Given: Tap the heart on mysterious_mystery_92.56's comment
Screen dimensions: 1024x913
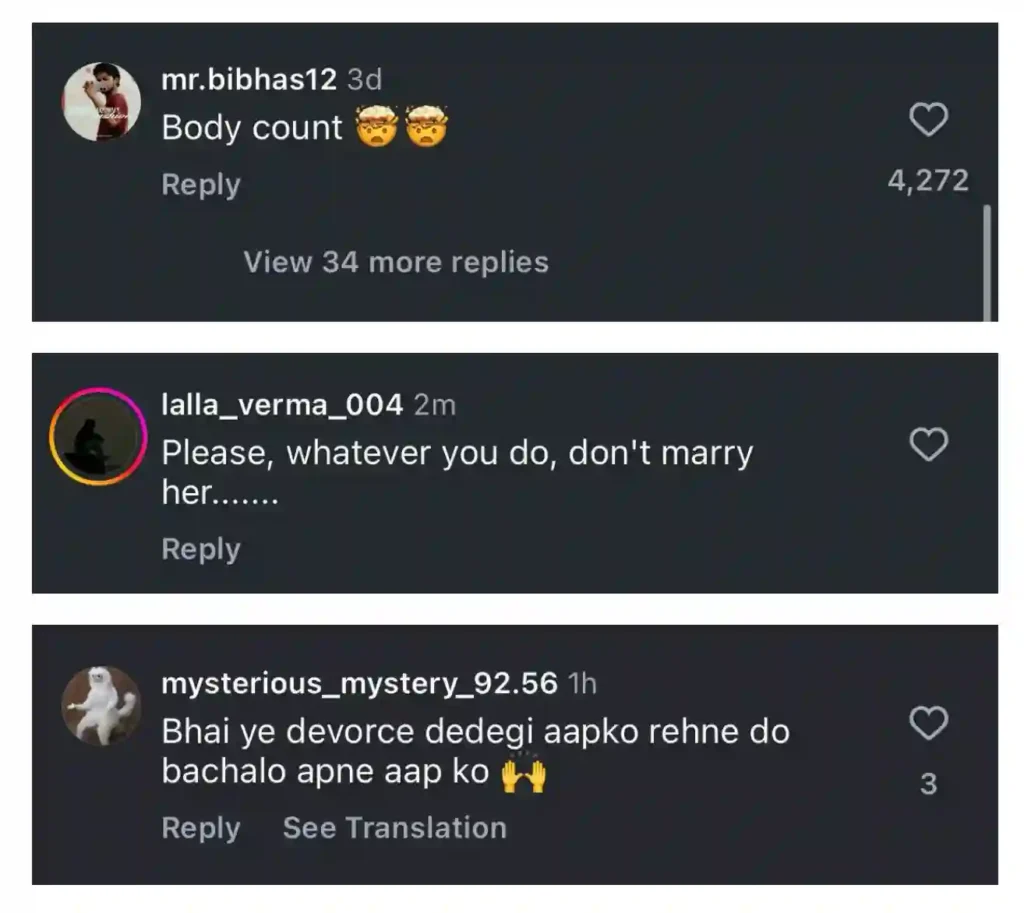Looking at the screenshot, I should (x=928, y=722).
